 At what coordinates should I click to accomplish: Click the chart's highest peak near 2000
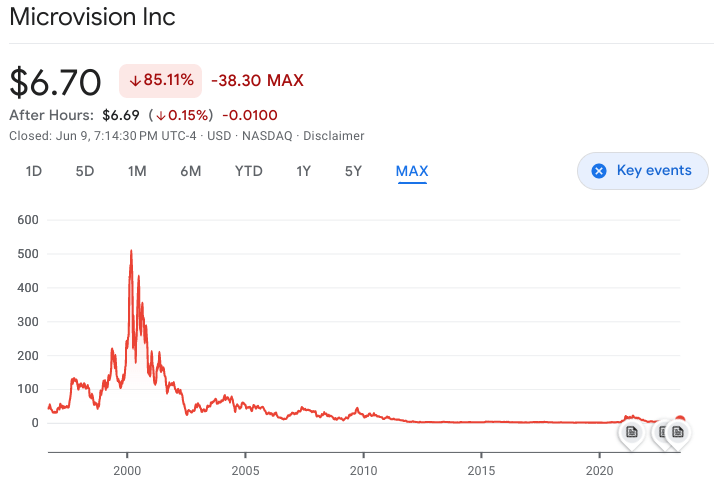(x=131, y=252)
